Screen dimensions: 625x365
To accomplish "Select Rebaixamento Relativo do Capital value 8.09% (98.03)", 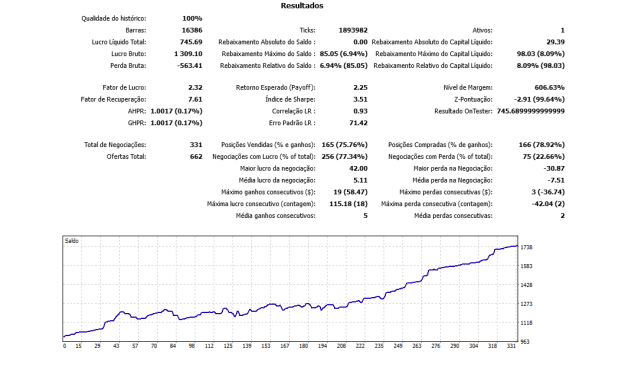I will tap(541, 66).
